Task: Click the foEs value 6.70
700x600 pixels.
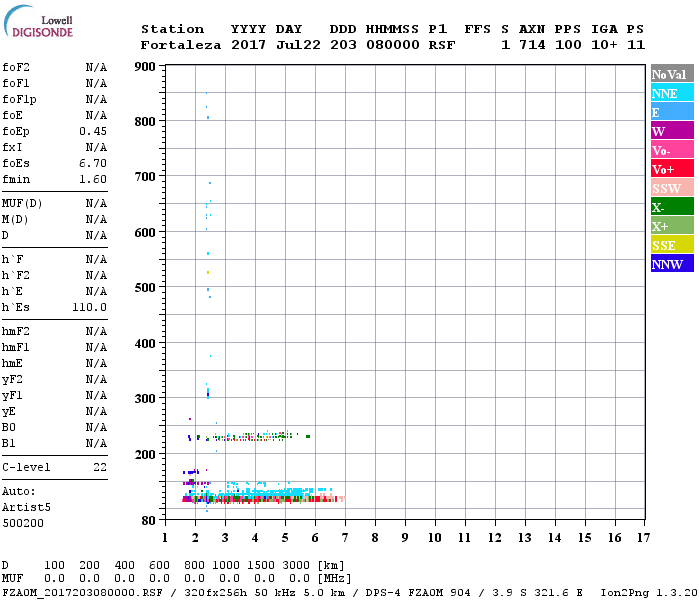Action: click(x=93, y=163)
